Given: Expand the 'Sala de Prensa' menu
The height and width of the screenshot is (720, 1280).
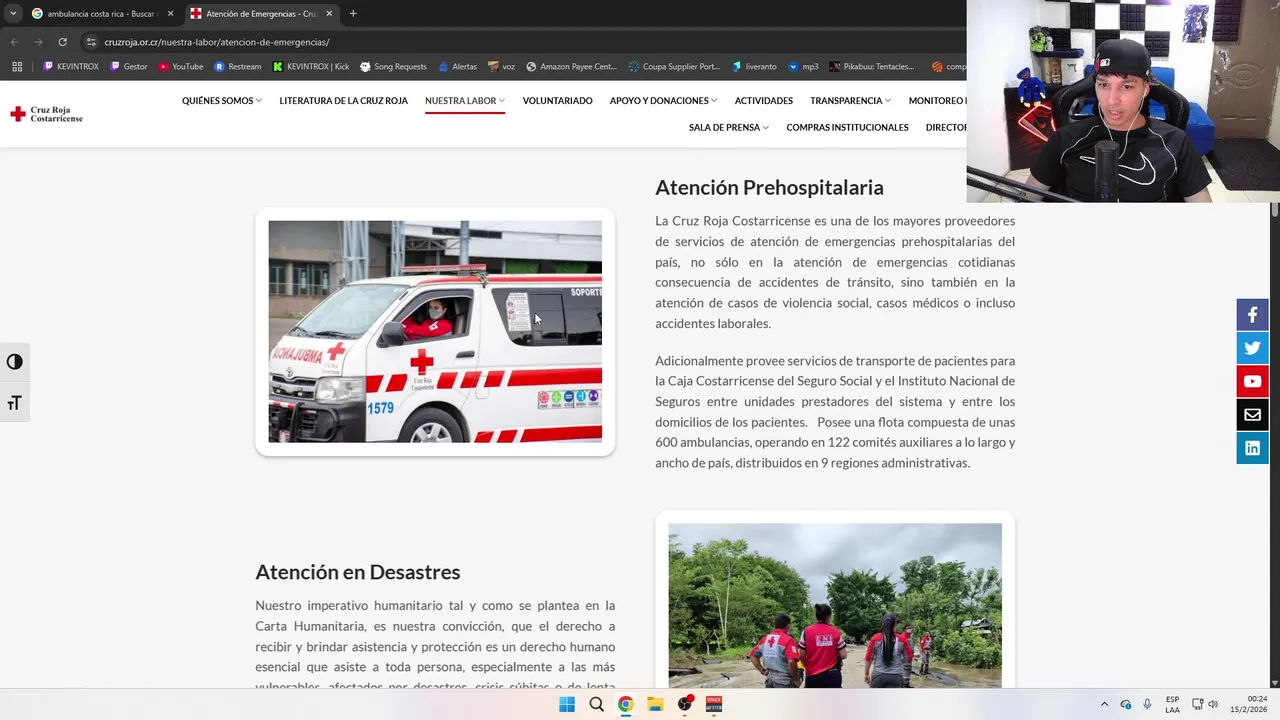Looking at the screenshot, I should coord(729,128).
